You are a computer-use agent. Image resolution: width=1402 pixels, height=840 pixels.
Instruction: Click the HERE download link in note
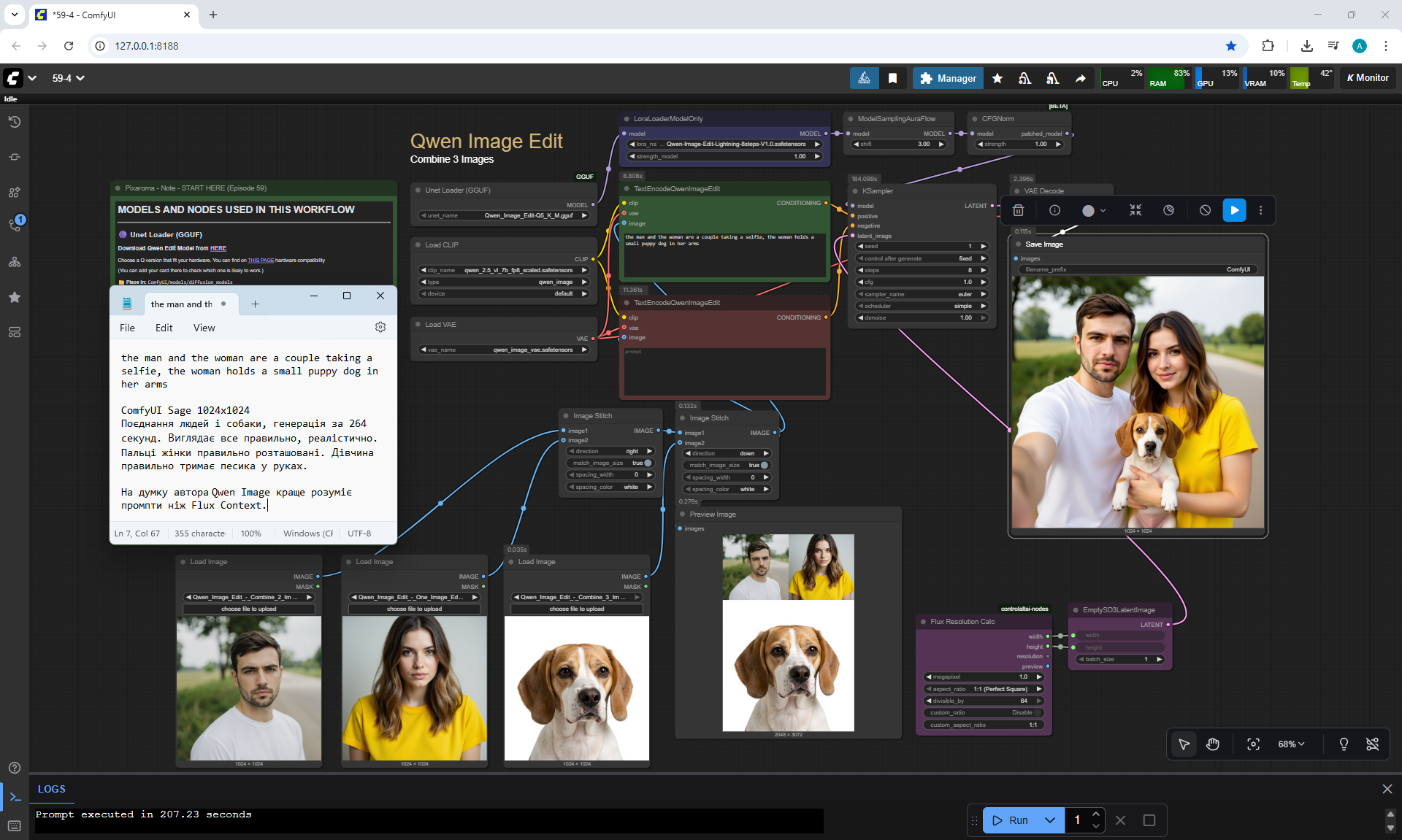(218, 248)
